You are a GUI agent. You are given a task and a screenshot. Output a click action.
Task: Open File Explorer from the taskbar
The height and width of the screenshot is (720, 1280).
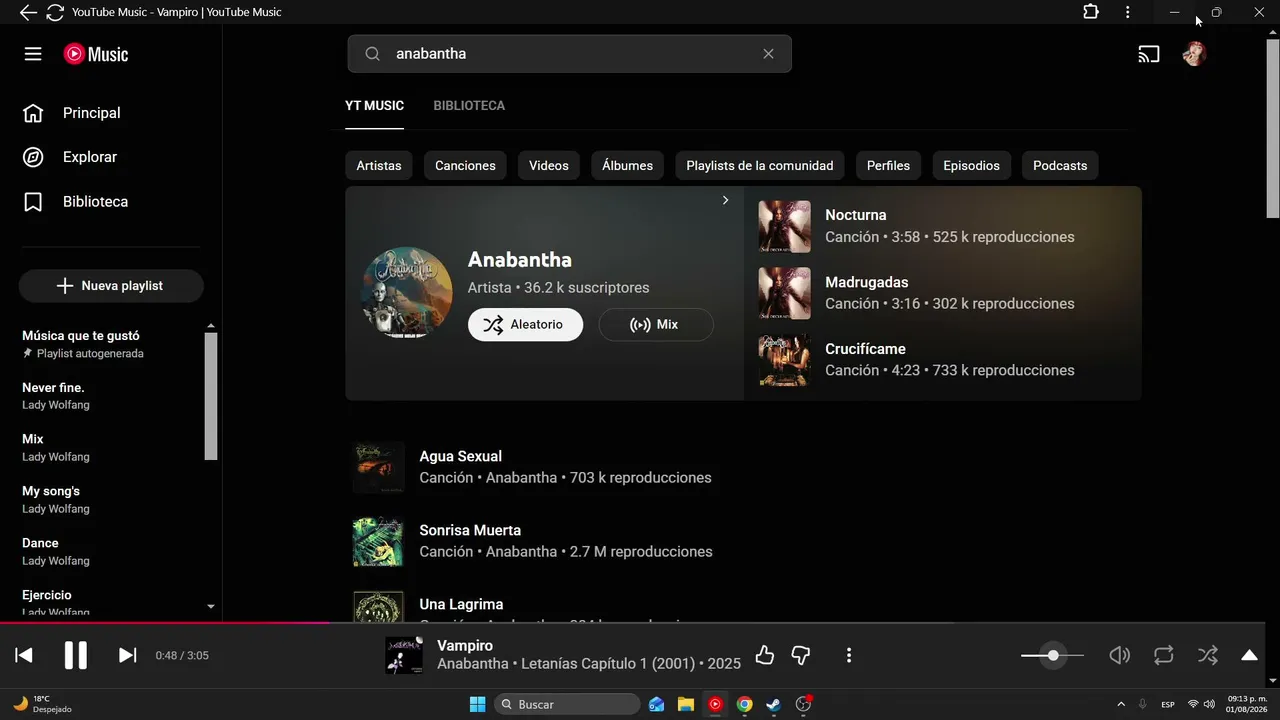(686, 704)
